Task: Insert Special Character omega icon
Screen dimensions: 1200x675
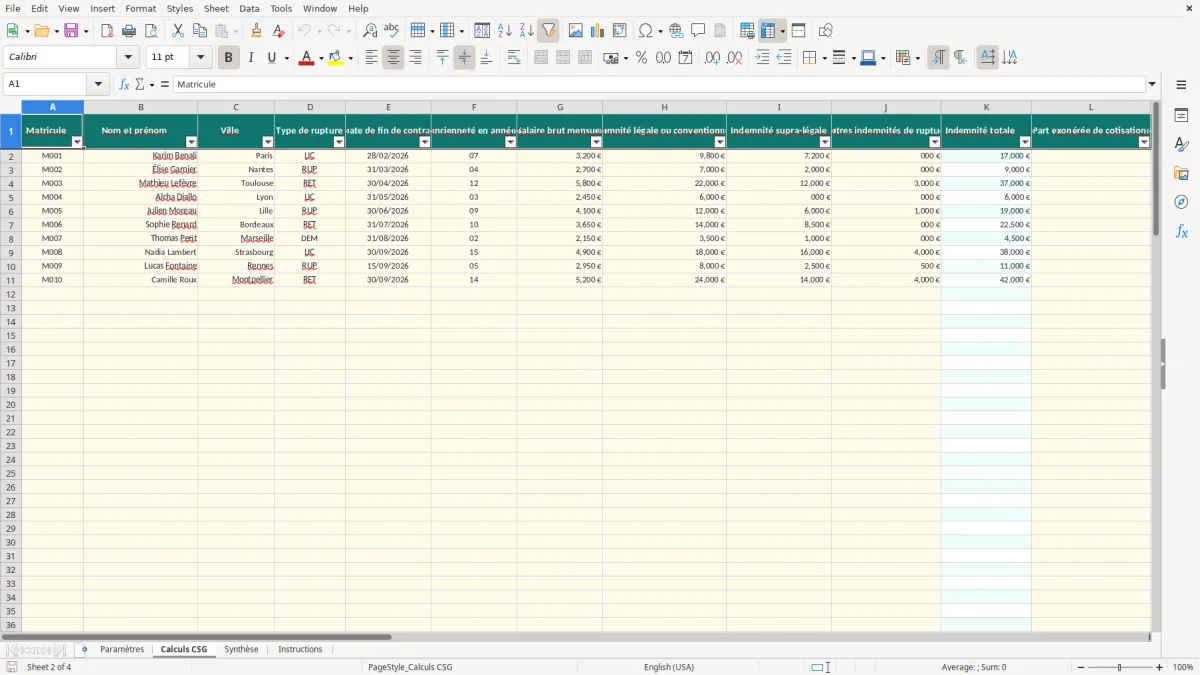Action: click(x=645, y=31)
